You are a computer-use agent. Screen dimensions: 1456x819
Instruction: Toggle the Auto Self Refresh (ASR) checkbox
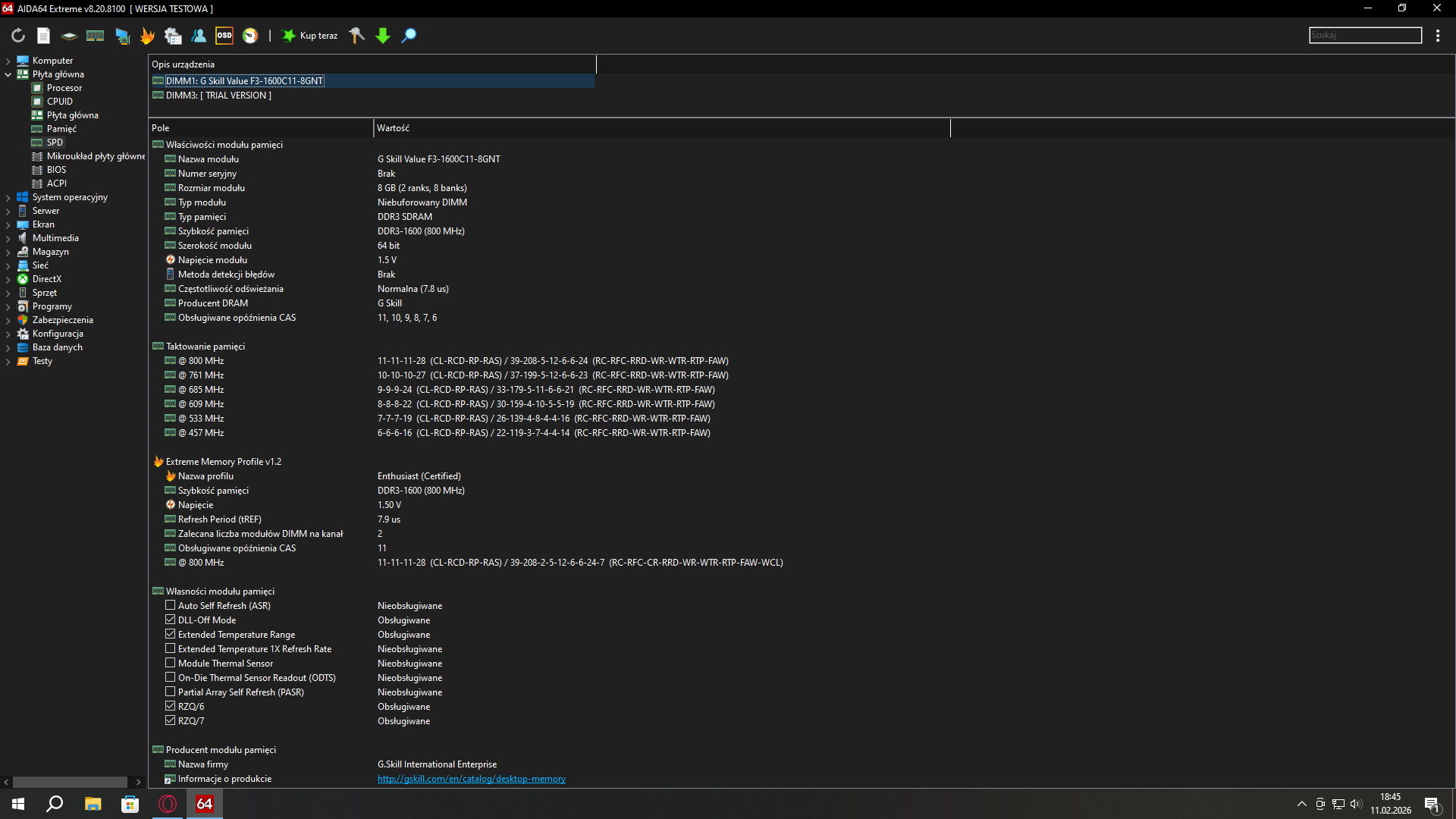pos(170,605)
